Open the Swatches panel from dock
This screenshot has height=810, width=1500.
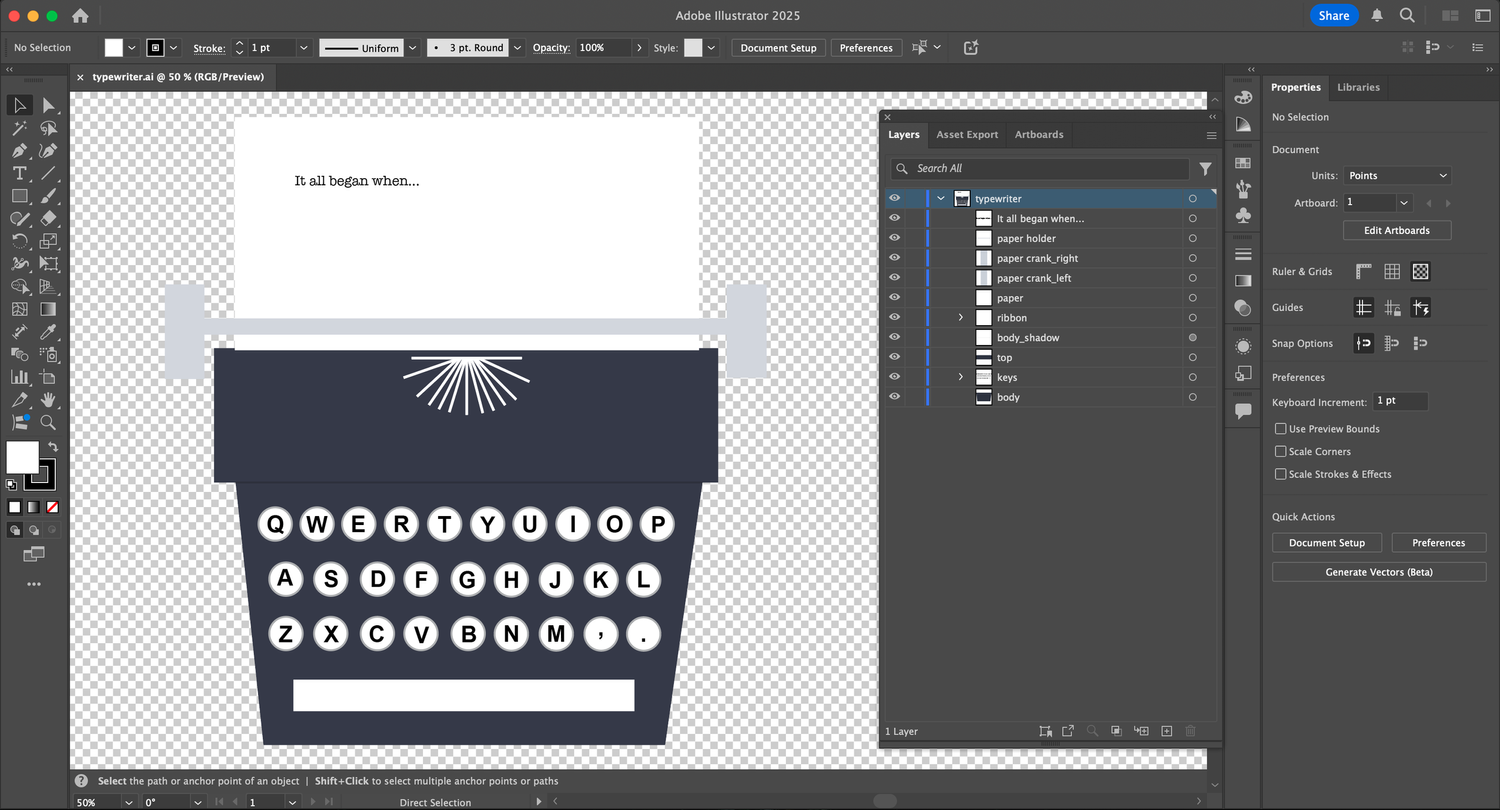[x=1243, y=163]
